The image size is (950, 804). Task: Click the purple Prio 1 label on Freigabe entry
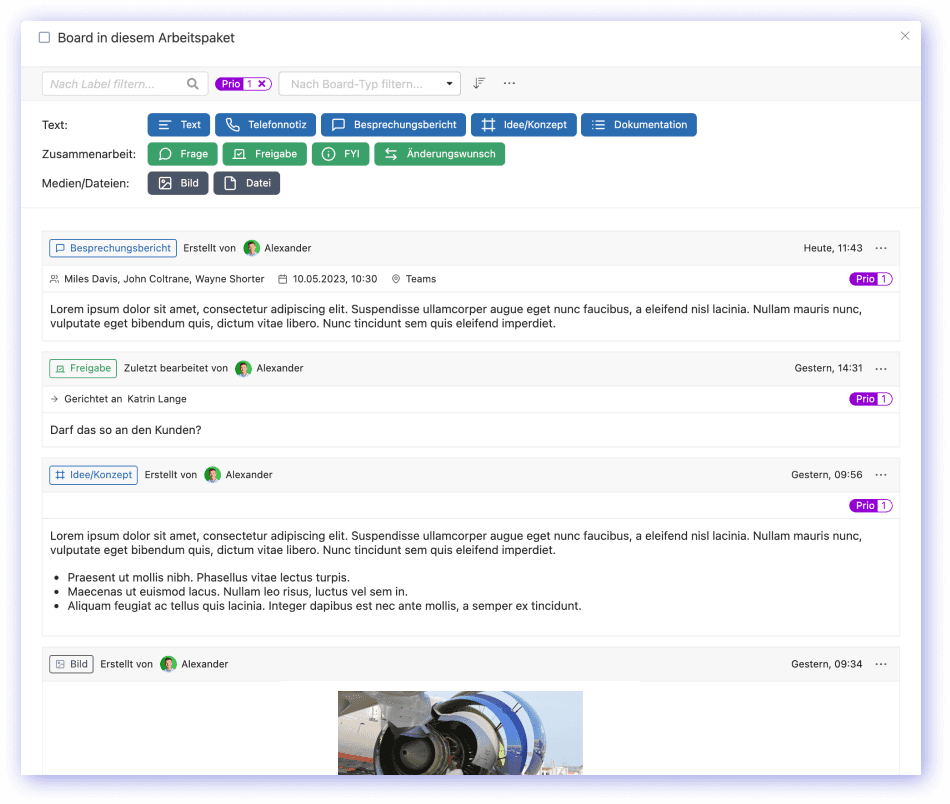(x=870, y=399)
